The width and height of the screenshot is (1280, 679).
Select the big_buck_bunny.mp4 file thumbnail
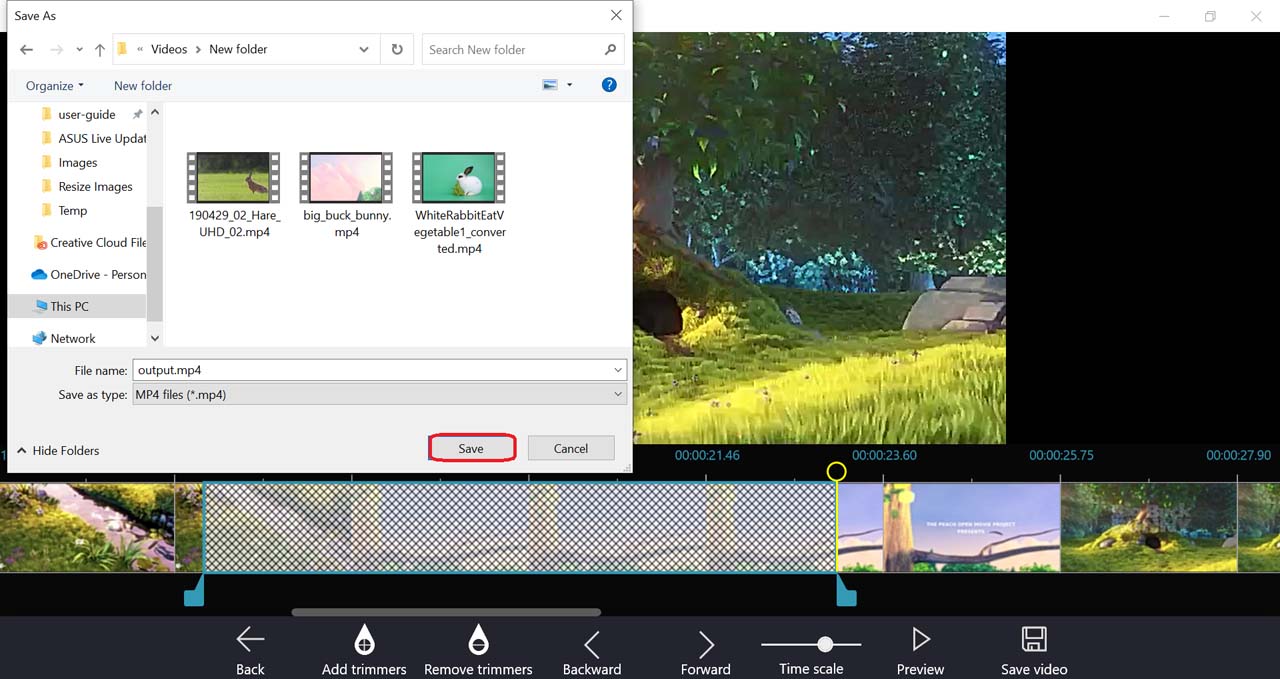(x=346, y=178)
